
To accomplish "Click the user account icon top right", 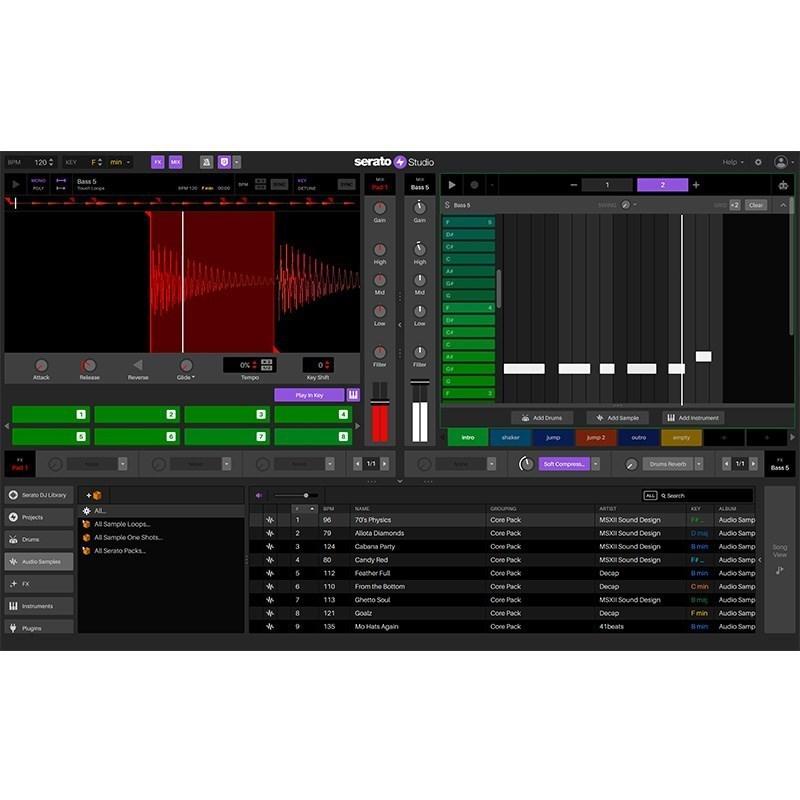I will [781, 161].
